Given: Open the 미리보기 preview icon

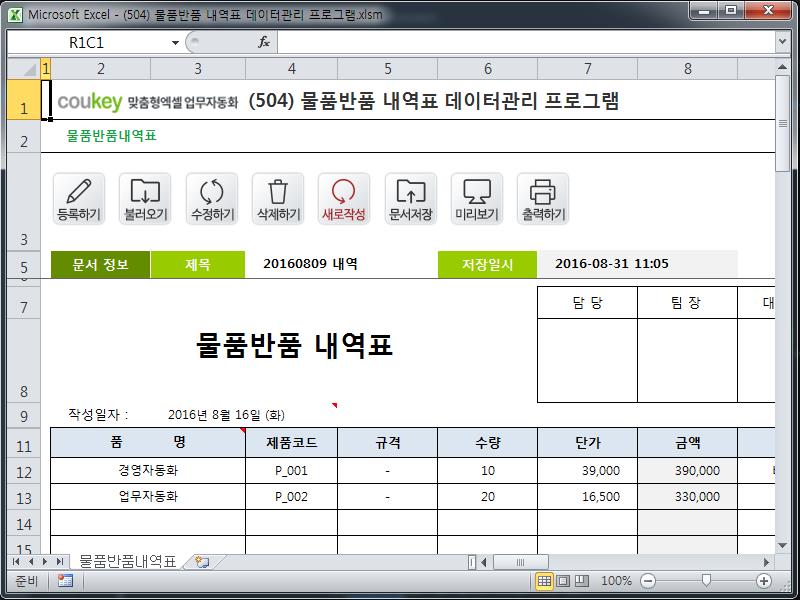Looking at the screenshot, I should tap(477, 199).
